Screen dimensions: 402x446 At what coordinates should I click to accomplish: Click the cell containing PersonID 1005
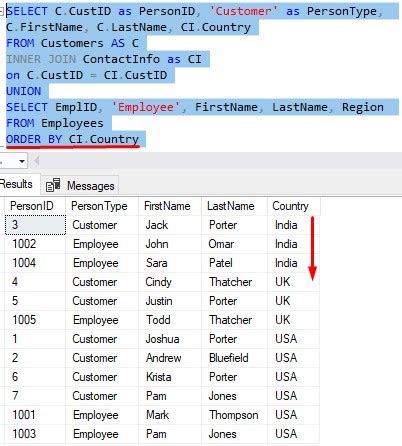click(35, 320)
